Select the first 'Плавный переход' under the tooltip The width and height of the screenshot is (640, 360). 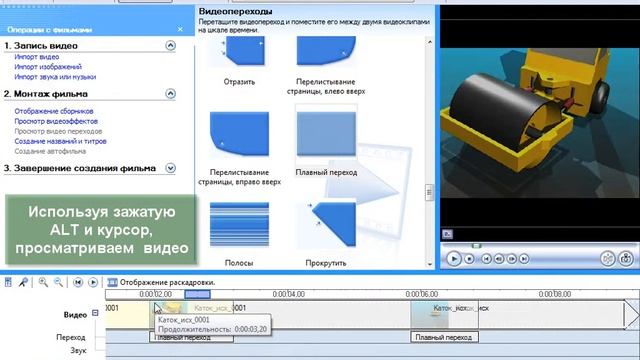click(191, 338)
